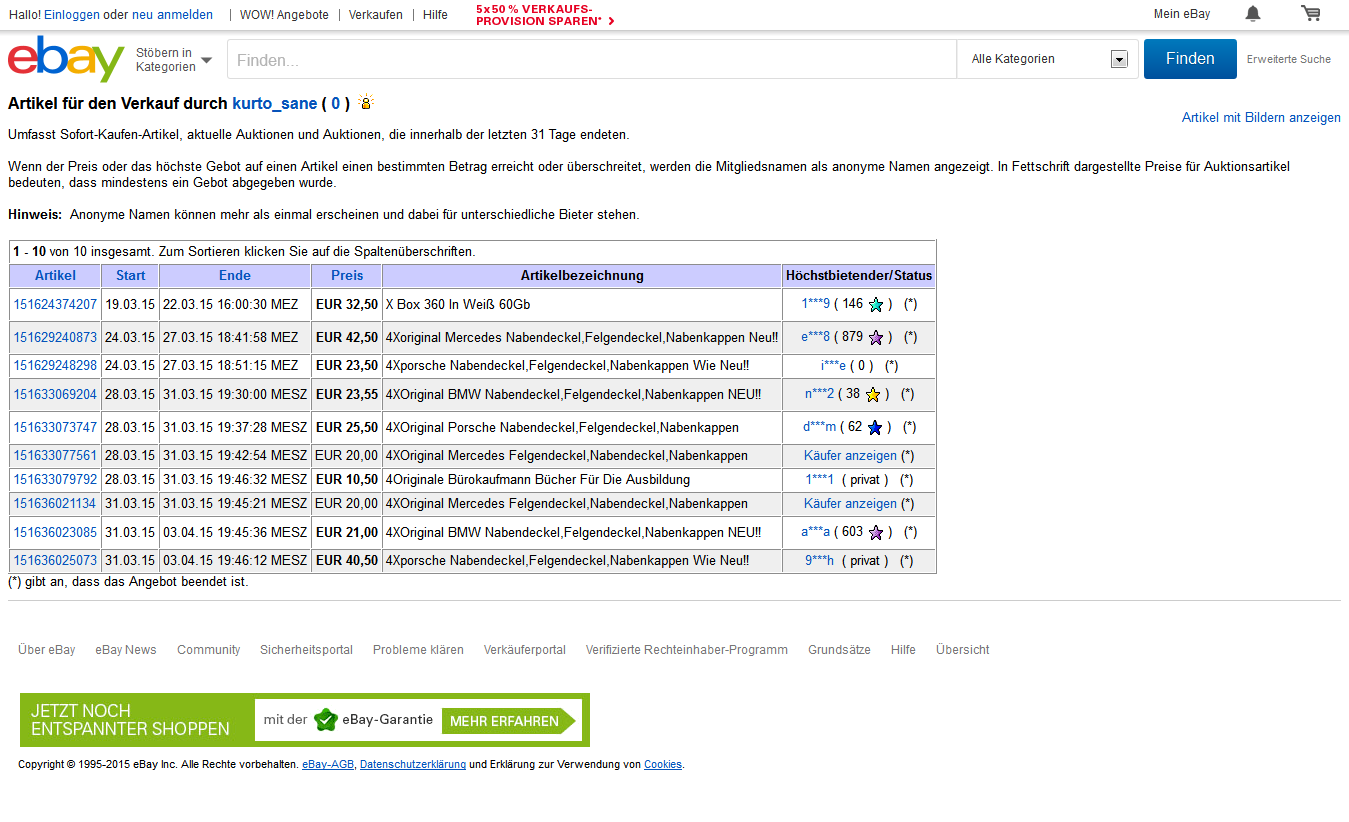Open the shopping cart icon
The image size is (1349, 822).
[1310, 13]
